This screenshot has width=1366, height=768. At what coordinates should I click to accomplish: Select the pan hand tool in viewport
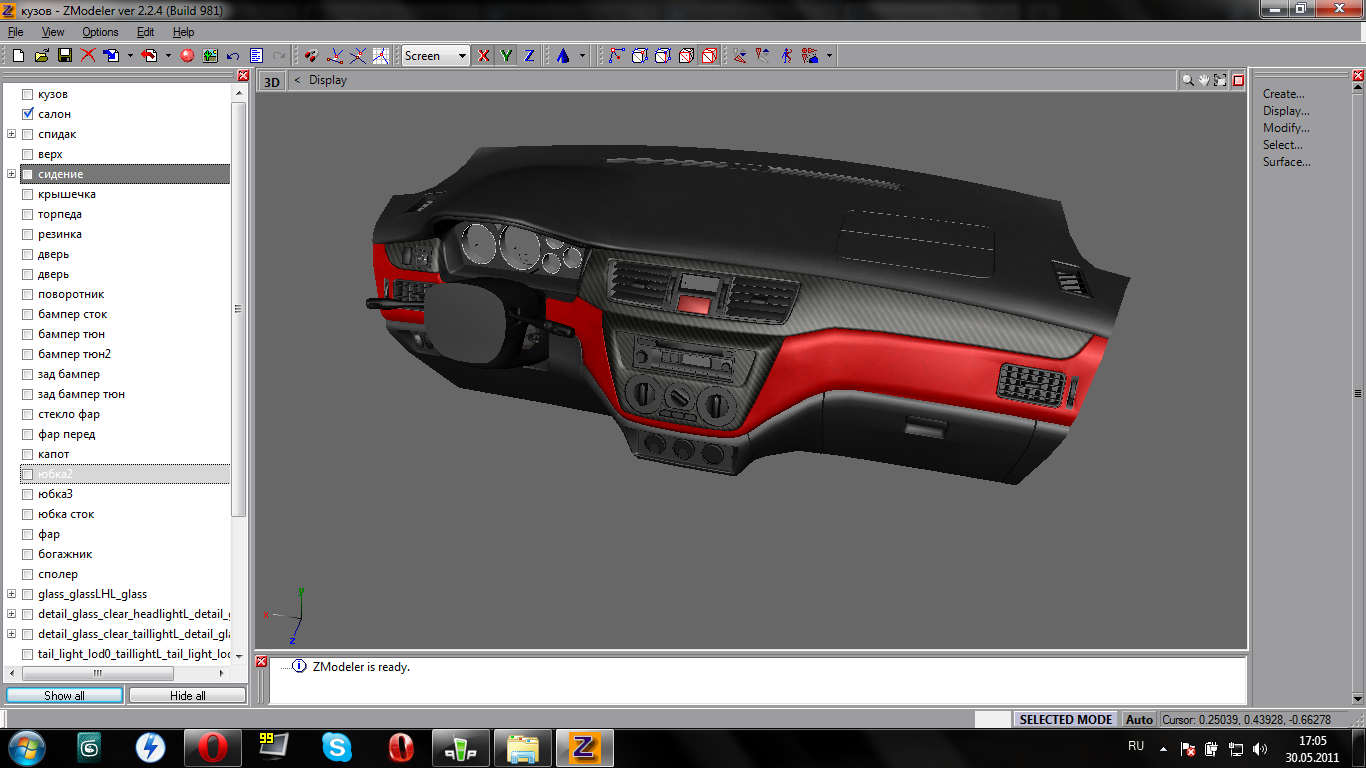[1204, 80]
